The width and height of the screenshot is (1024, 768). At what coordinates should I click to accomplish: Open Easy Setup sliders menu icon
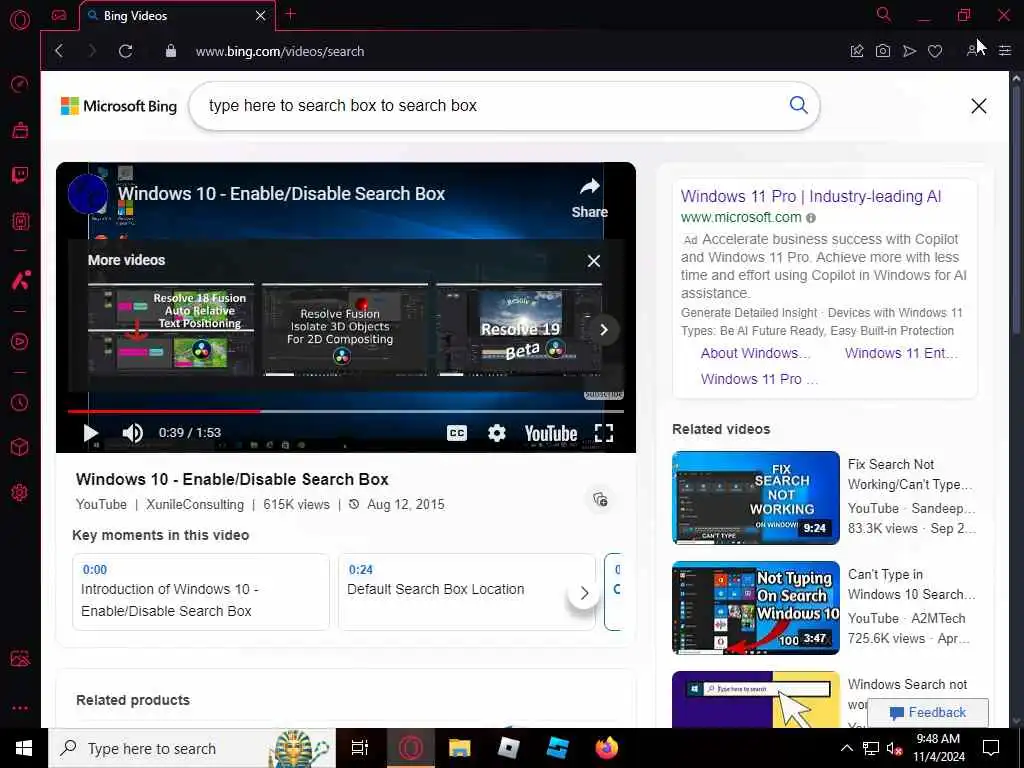(x=1005, y=51)
